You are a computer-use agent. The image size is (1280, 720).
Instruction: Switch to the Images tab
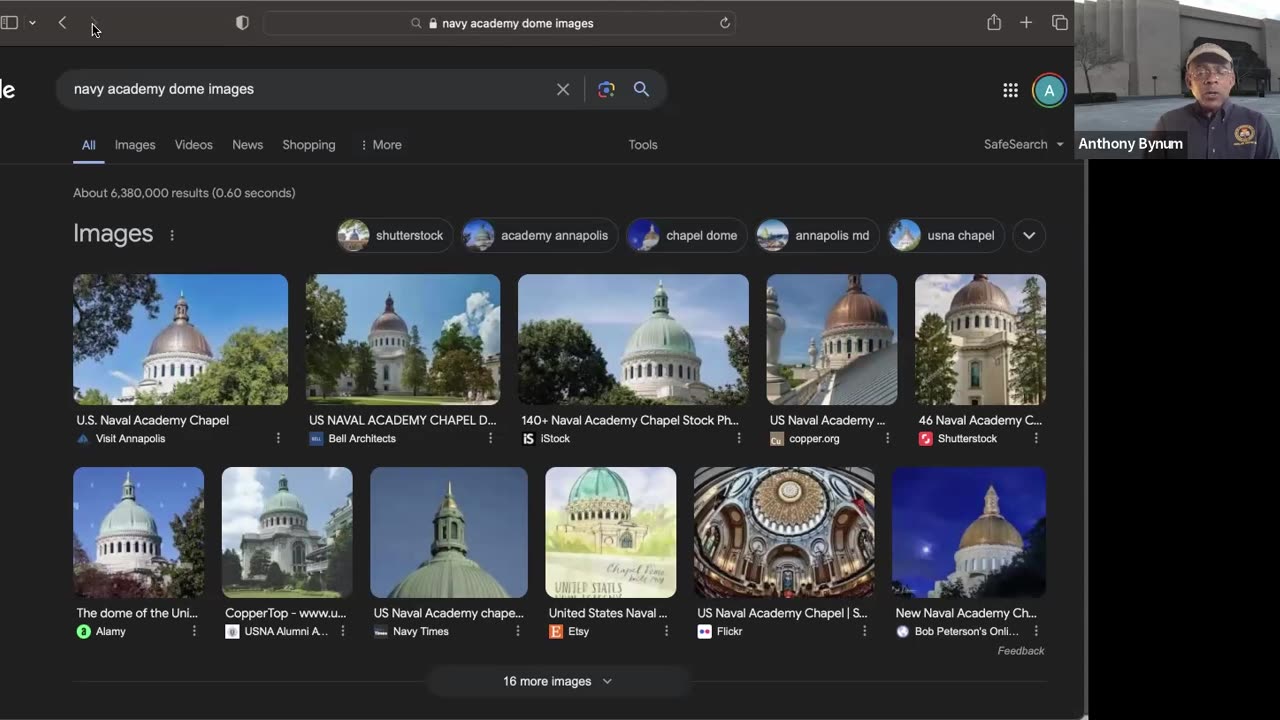coord(135,145)
